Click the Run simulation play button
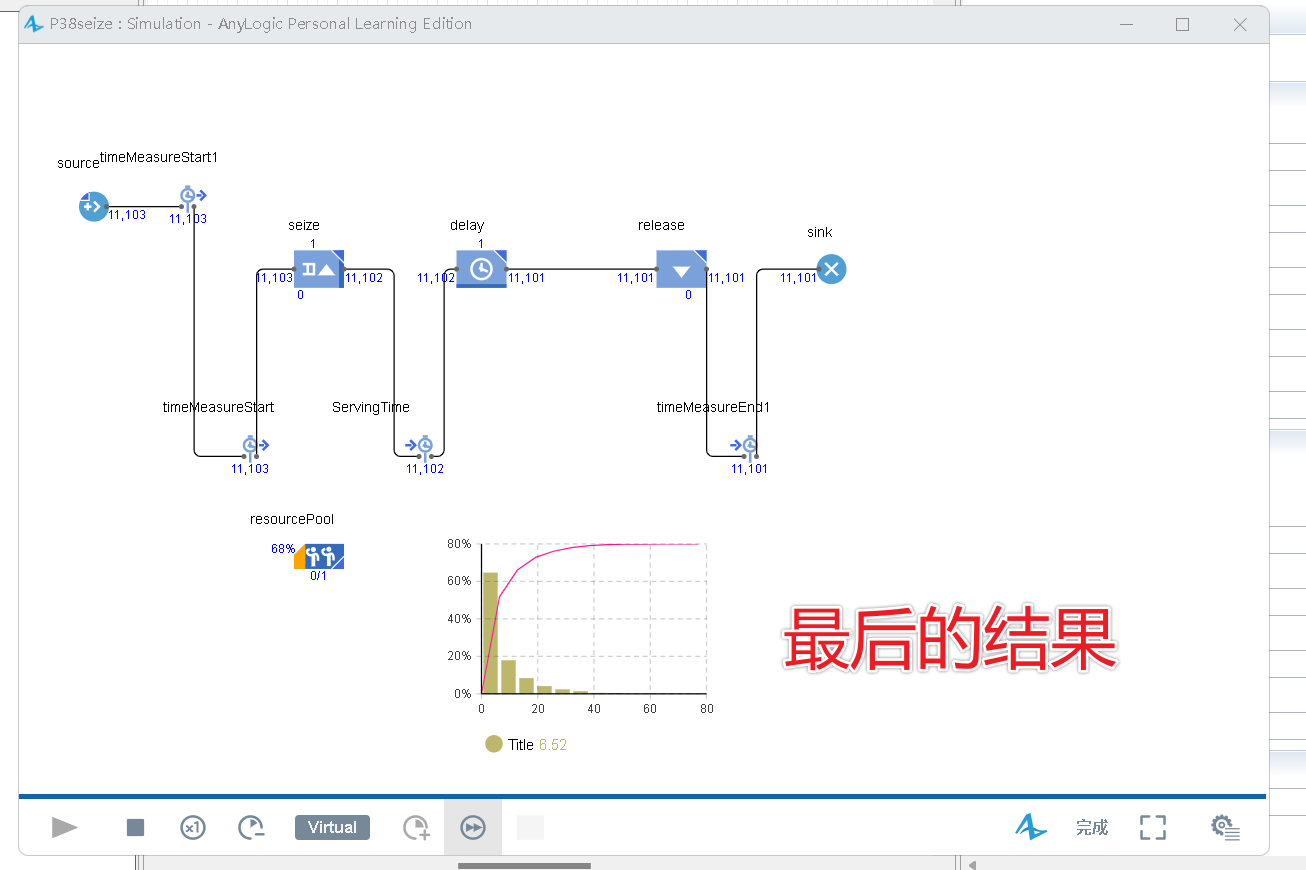The image size is (1306, 870). [x=65, y=827]
